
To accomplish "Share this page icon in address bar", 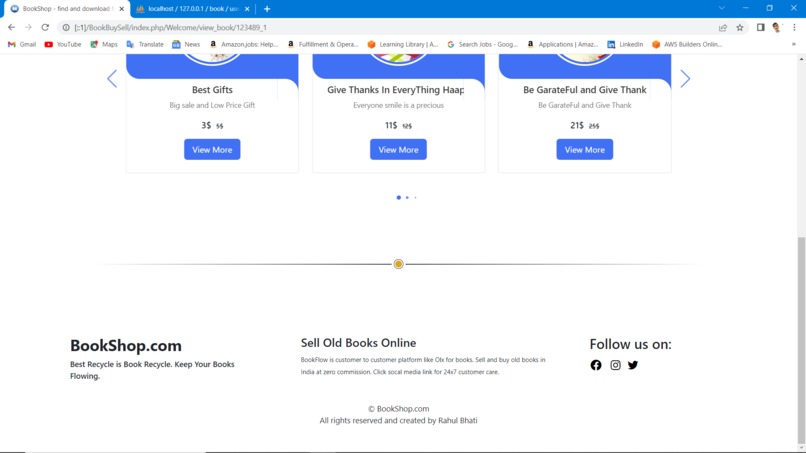I will (723, 27).
